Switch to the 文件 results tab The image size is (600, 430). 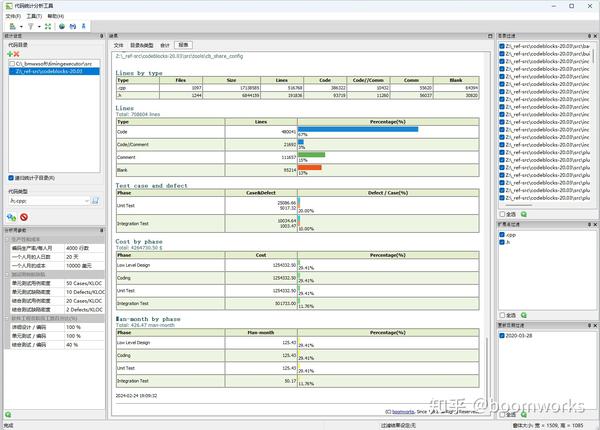pos(119,45)
